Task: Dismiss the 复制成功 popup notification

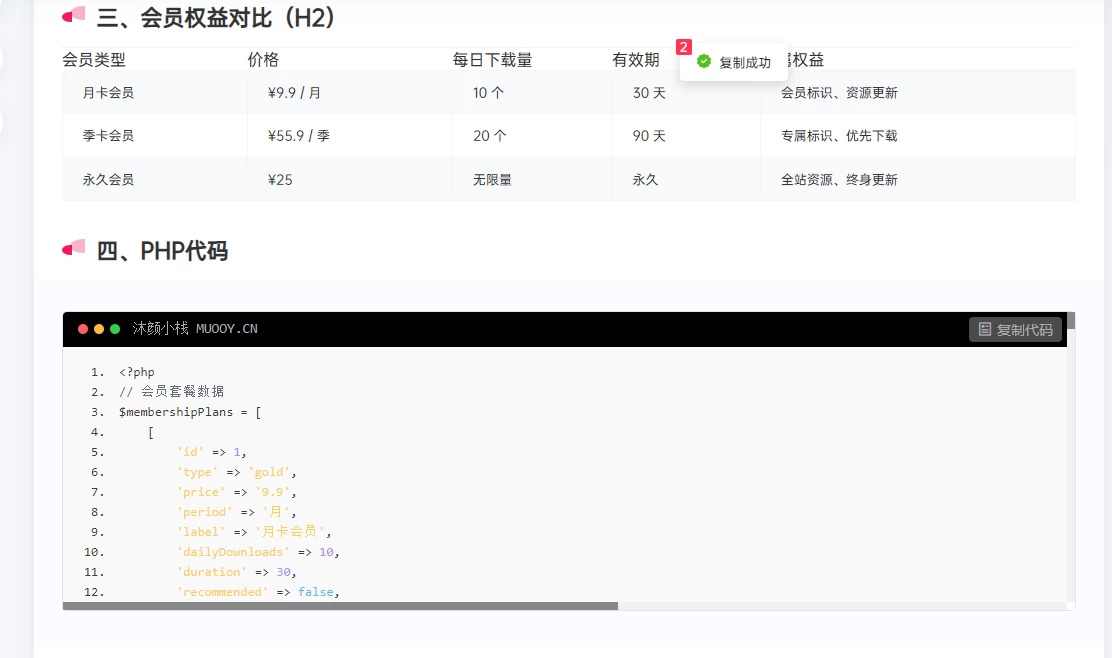Action: pyautogui.click(x=734, y=61)
